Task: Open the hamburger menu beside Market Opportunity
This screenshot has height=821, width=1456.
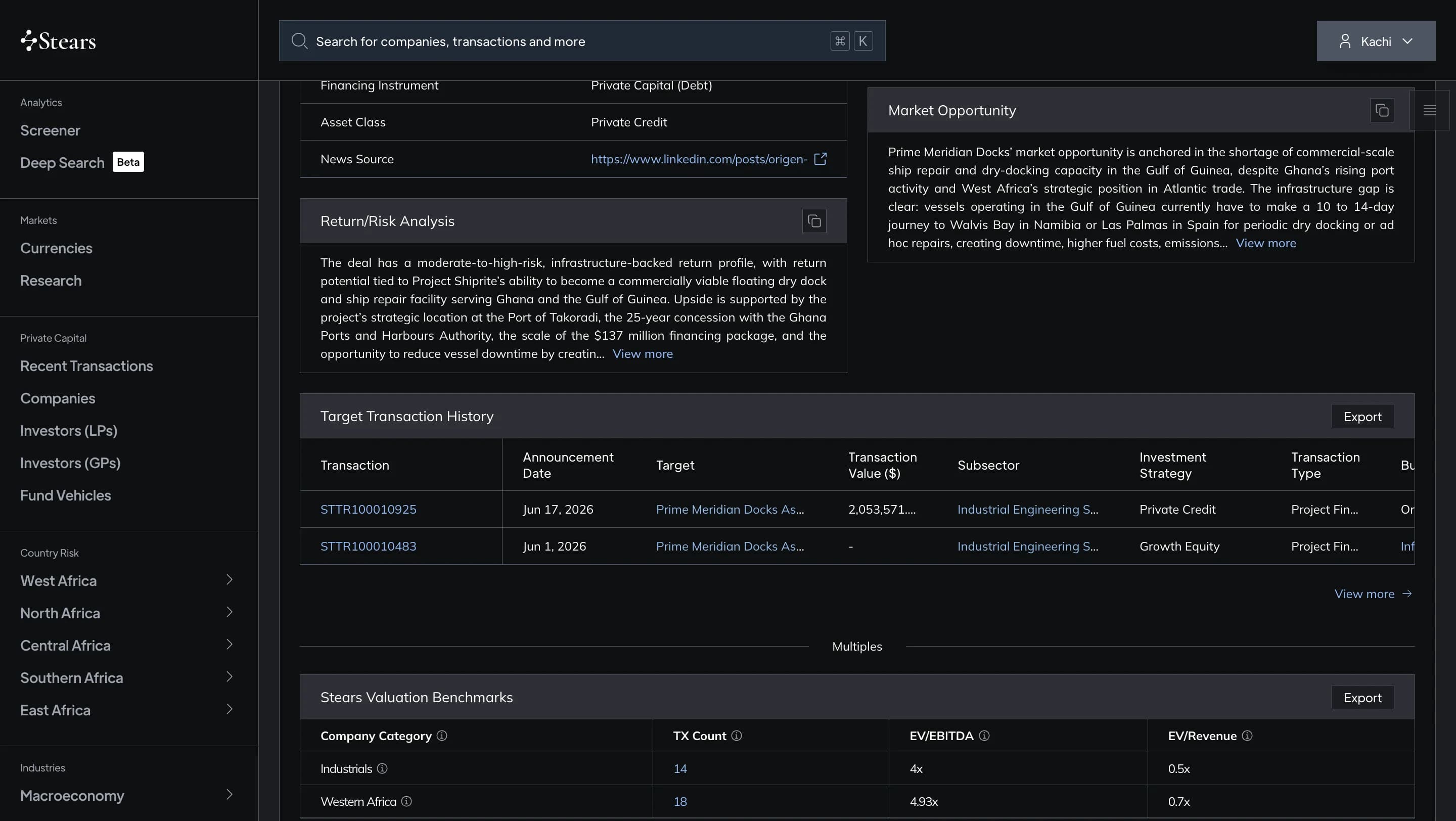Action: [x=1429, y=110]
